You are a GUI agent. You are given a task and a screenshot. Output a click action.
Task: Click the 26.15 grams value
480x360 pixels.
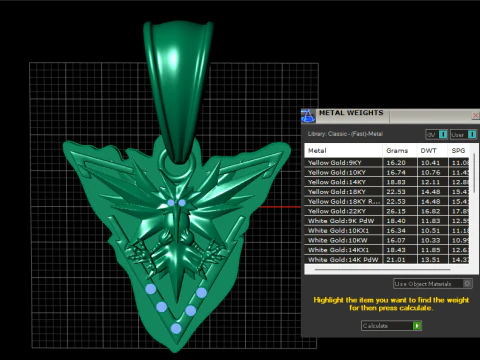click(x=396, y=211)
